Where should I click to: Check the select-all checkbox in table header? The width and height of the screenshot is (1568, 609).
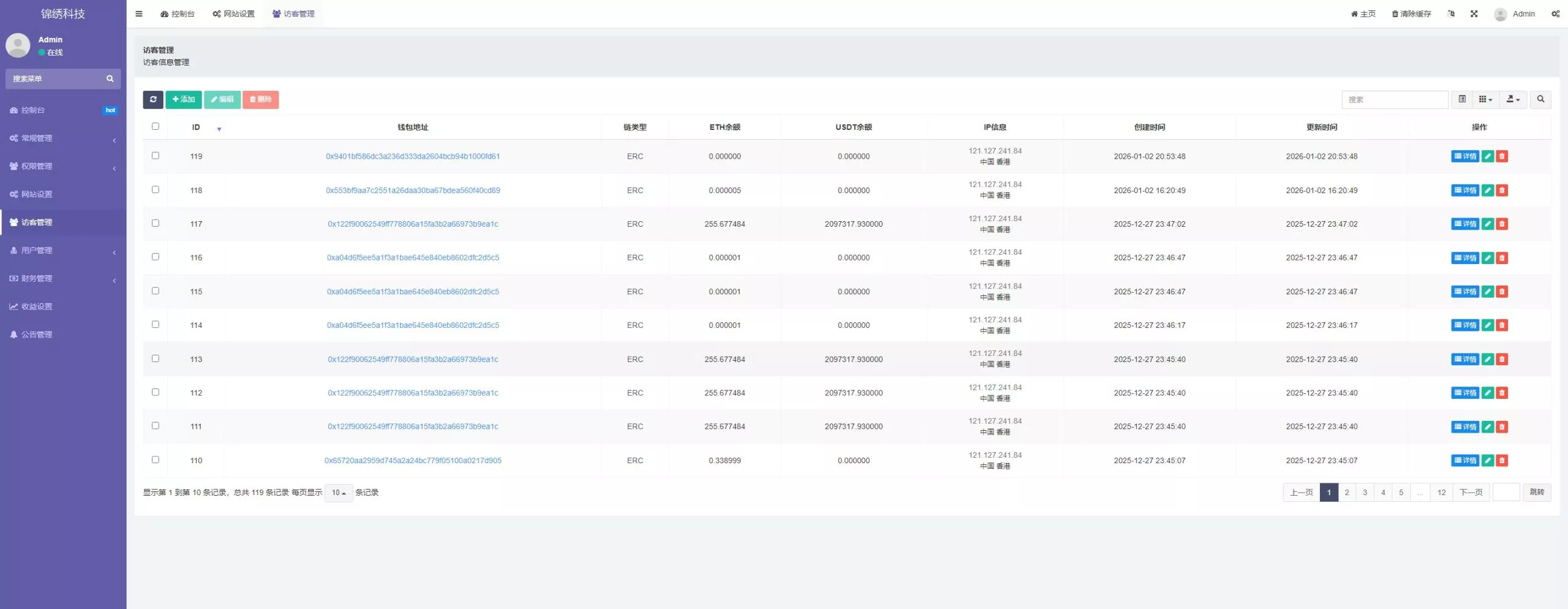point(156,126)
